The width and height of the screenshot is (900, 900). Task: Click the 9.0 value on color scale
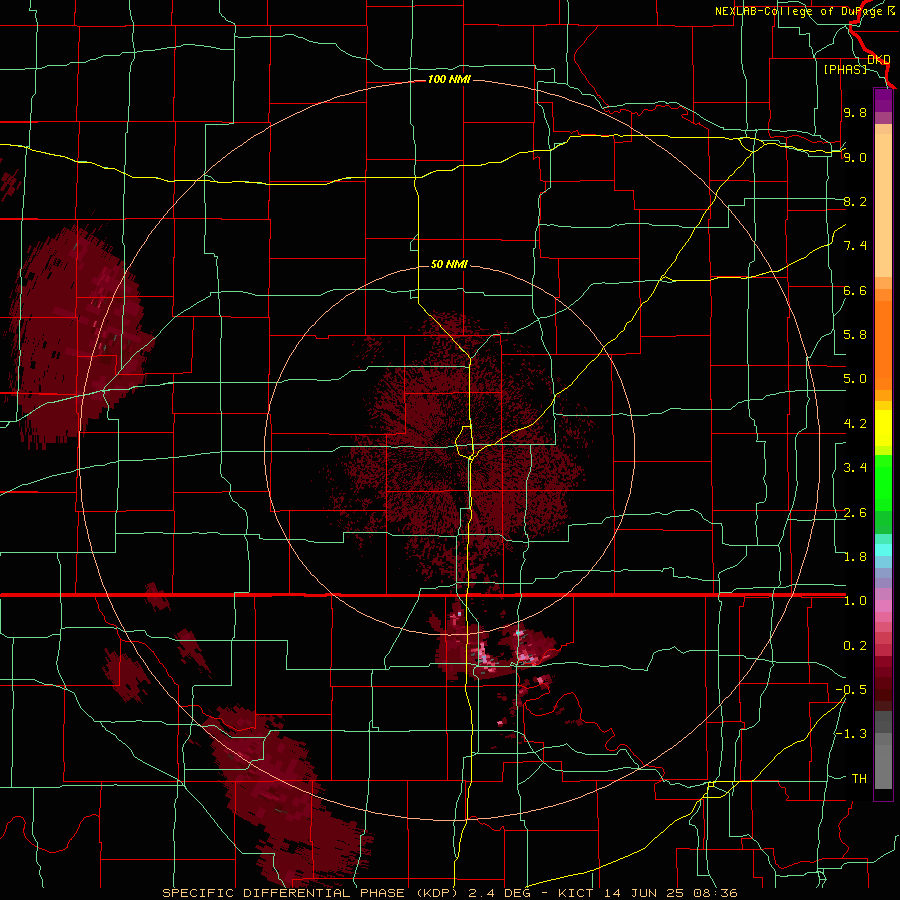click(x=855, y=157)
